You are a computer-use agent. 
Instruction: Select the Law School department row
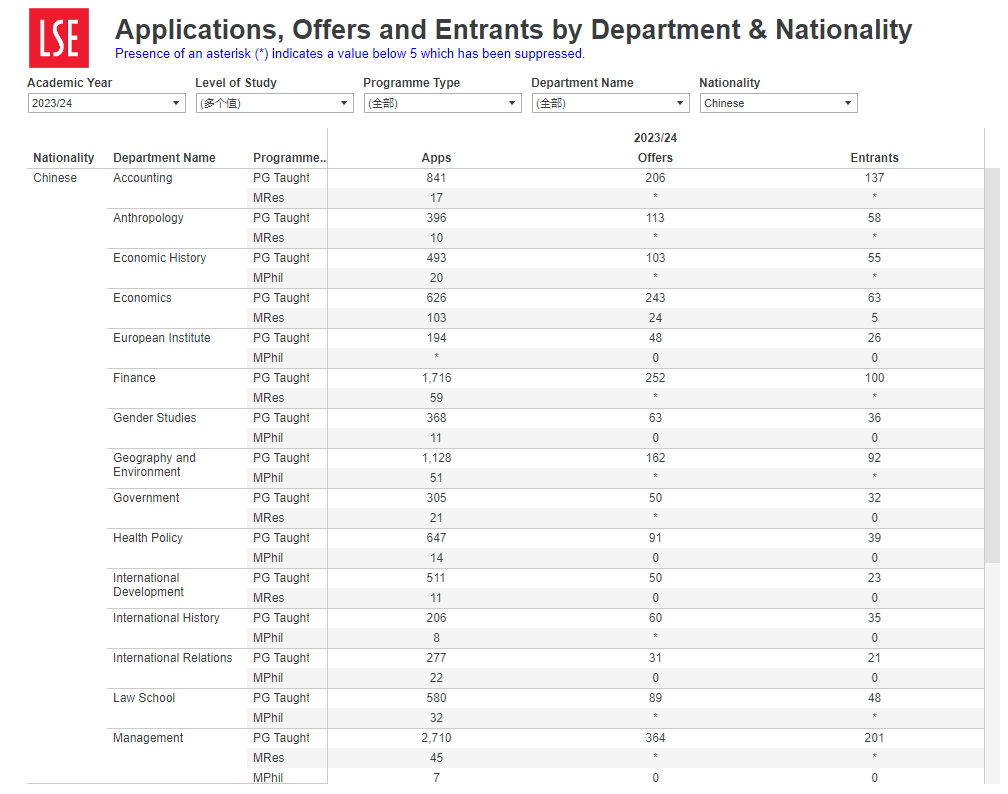[x=144, y=698]
